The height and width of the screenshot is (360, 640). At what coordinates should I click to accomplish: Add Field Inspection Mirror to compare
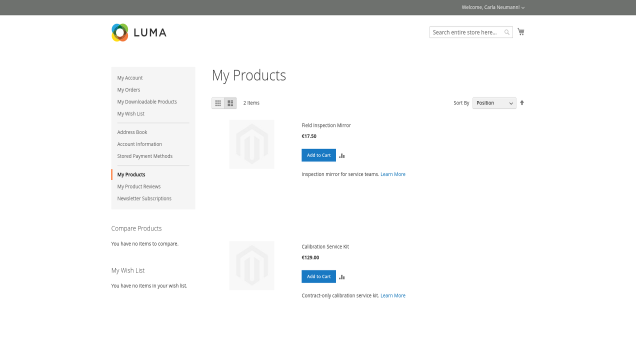(x=342, y=156)
